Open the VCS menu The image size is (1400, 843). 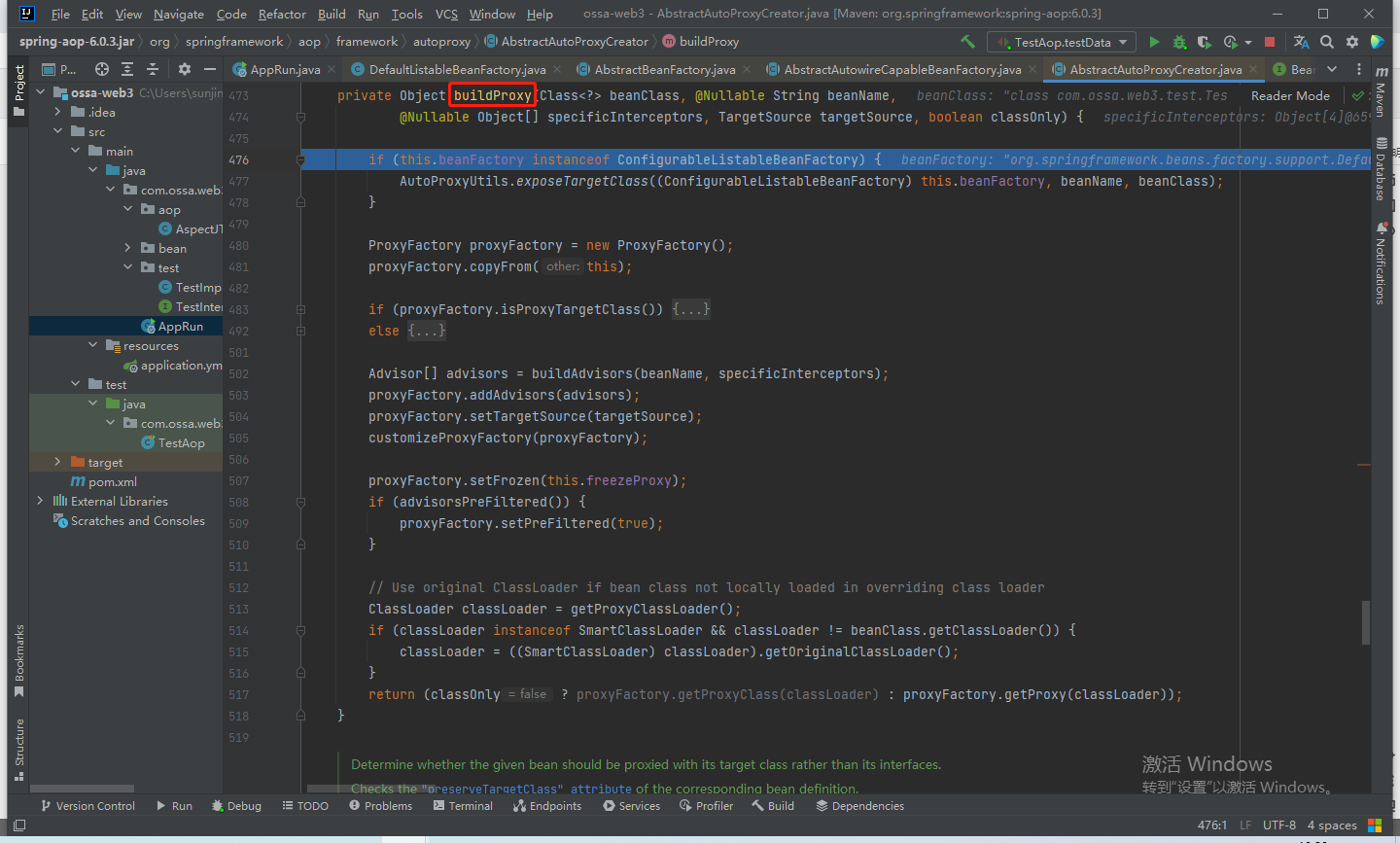446,14
